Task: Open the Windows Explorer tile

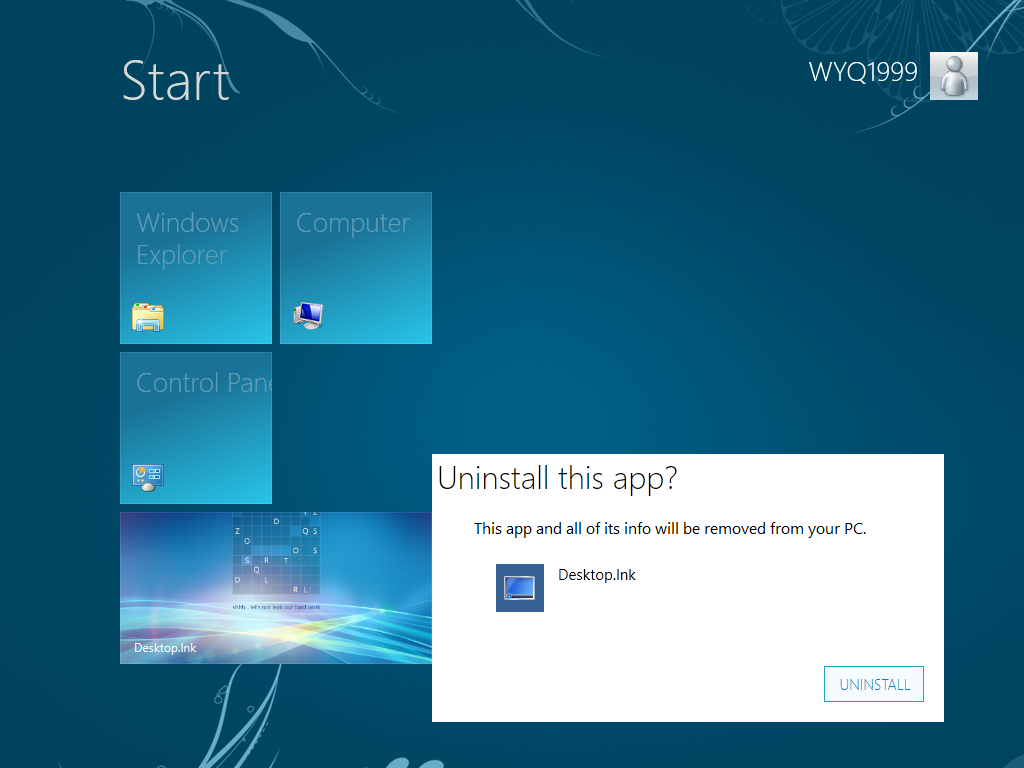Action: point(196,268)
